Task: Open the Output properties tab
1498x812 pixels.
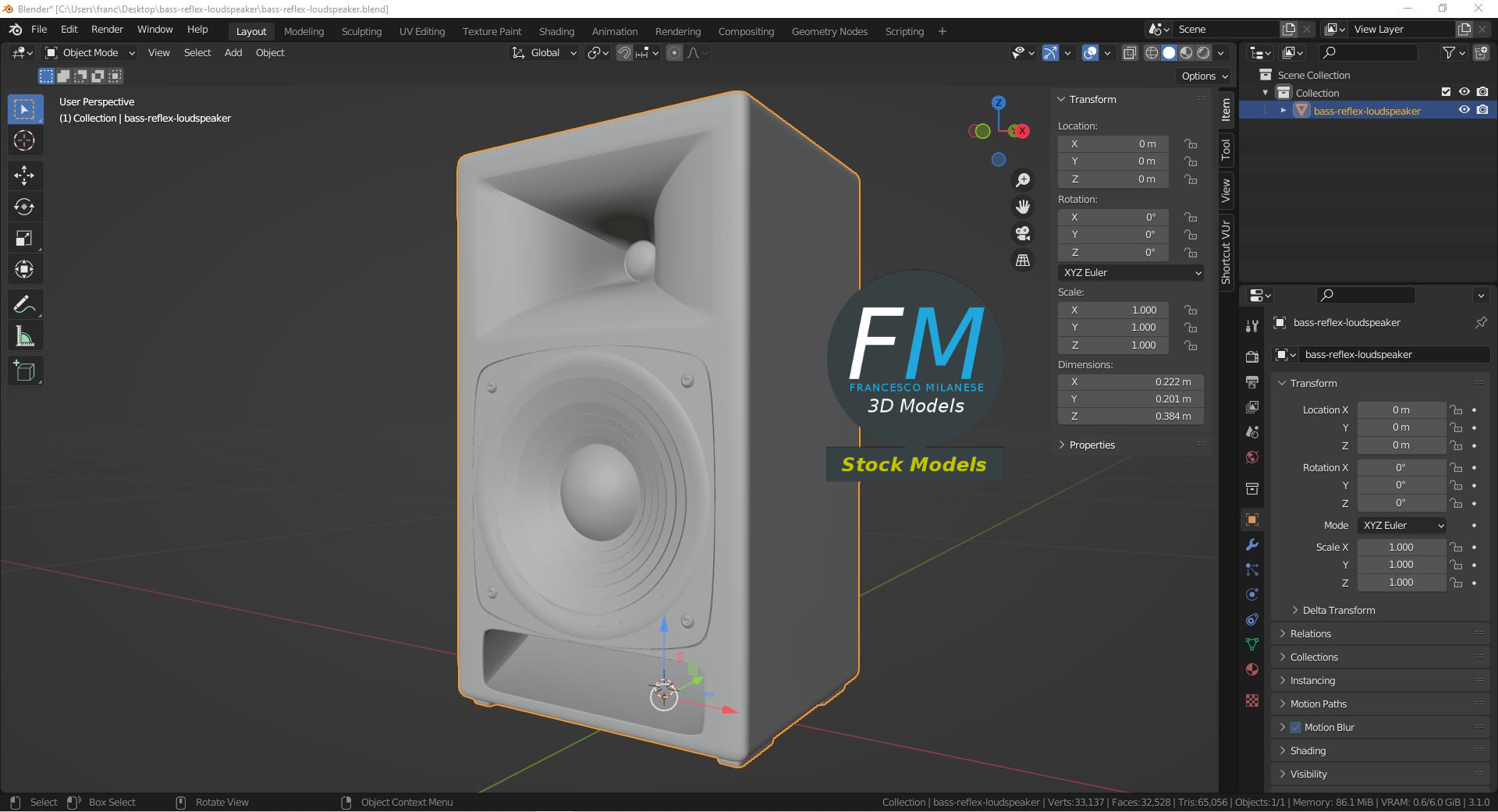Action: point(1252,382)
